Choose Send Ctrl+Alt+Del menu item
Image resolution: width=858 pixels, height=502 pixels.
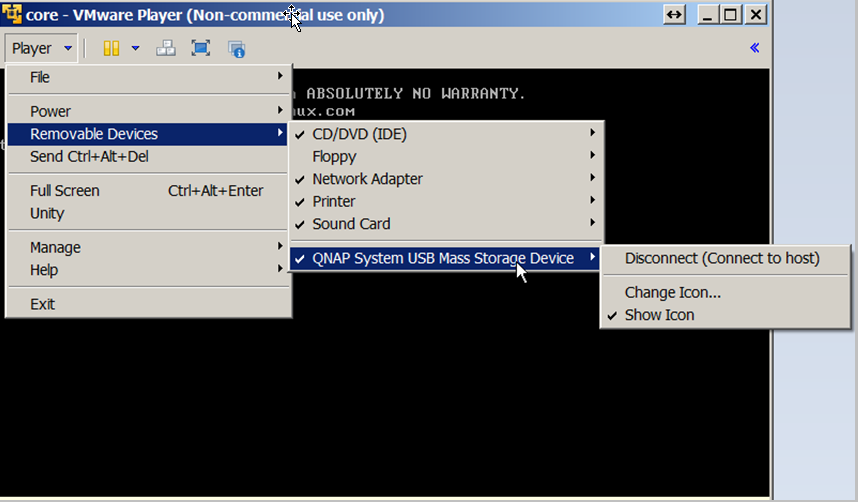point(148,157)
